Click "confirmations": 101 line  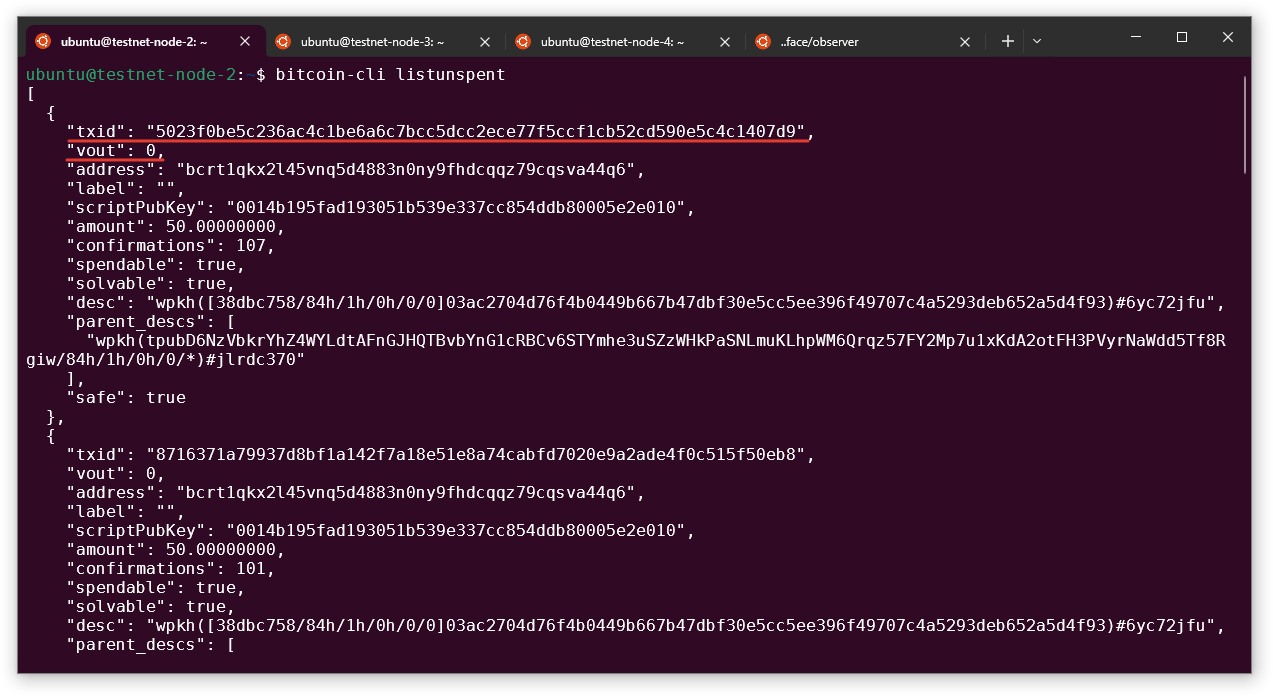170,568
